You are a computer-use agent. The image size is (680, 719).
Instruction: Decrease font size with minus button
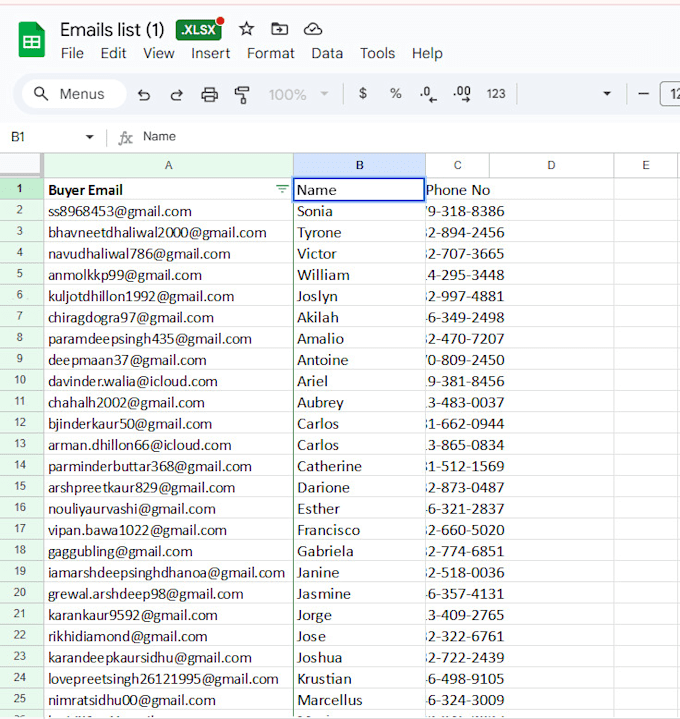pos(643,94)
